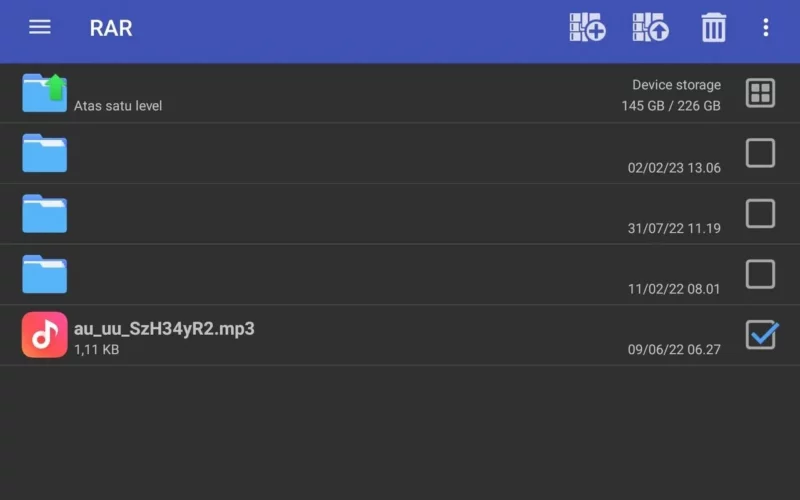The image size is (800, 500).
Task: Tap the mp3 music file icon
Action: click(44, 335)
